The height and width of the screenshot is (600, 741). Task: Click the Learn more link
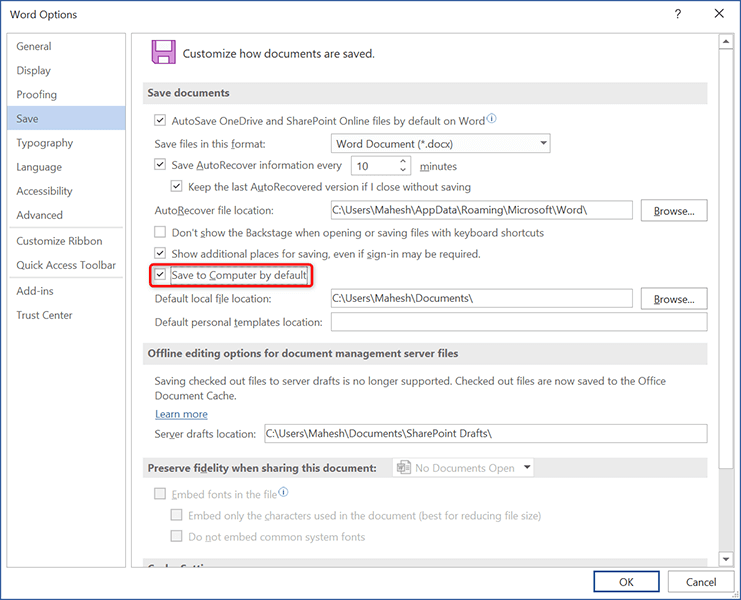pyautogui.click(x=181, y=414)
